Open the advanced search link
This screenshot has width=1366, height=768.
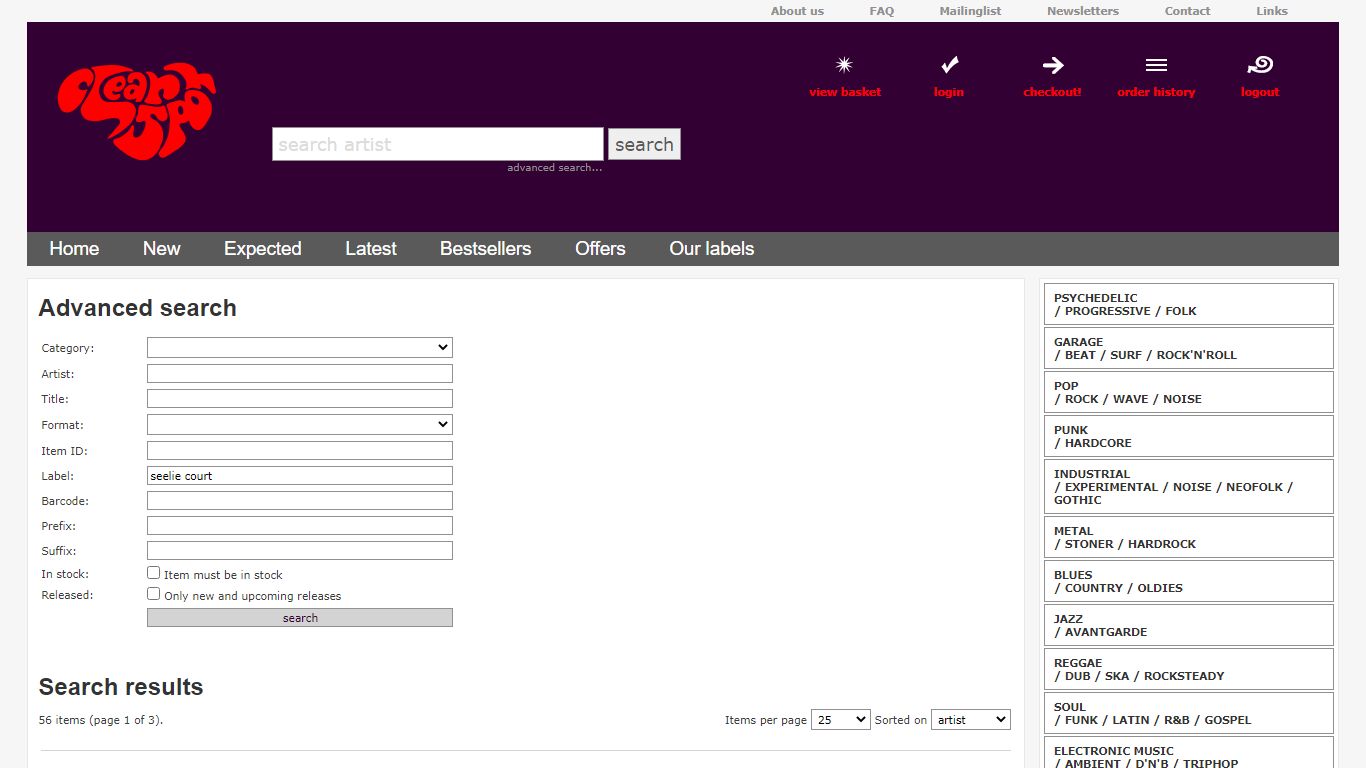[554, 168]
